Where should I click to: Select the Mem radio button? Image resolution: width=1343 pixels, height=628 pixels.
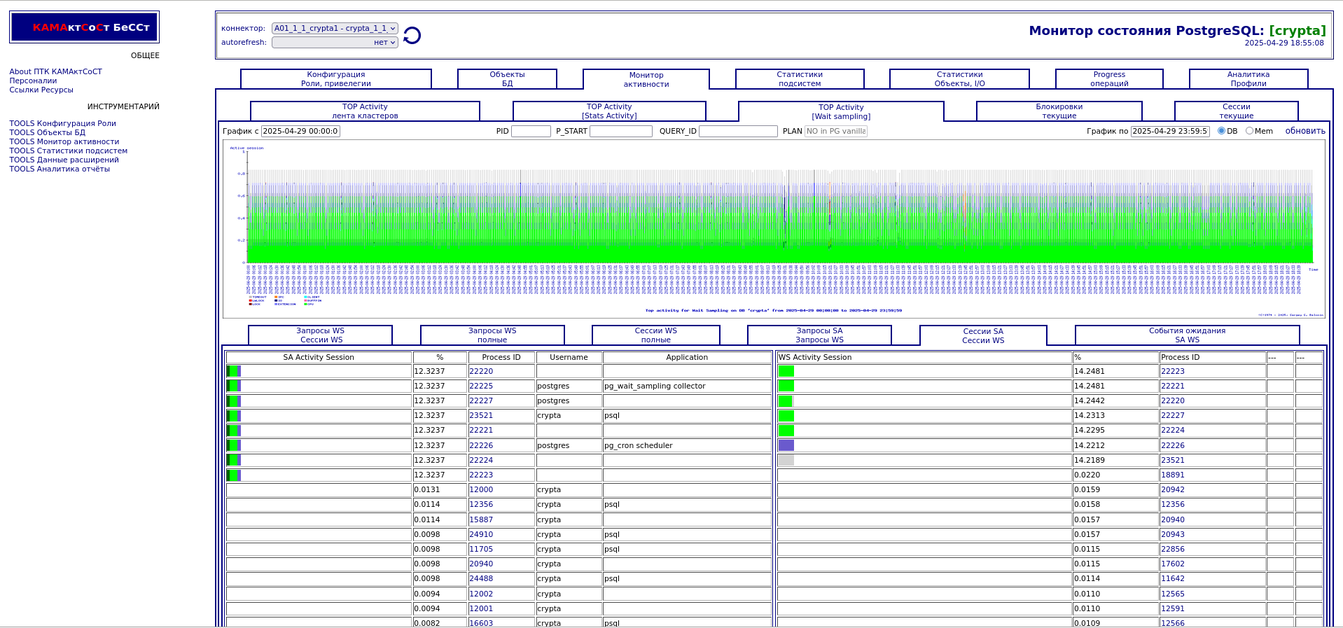click(1249, 131)
